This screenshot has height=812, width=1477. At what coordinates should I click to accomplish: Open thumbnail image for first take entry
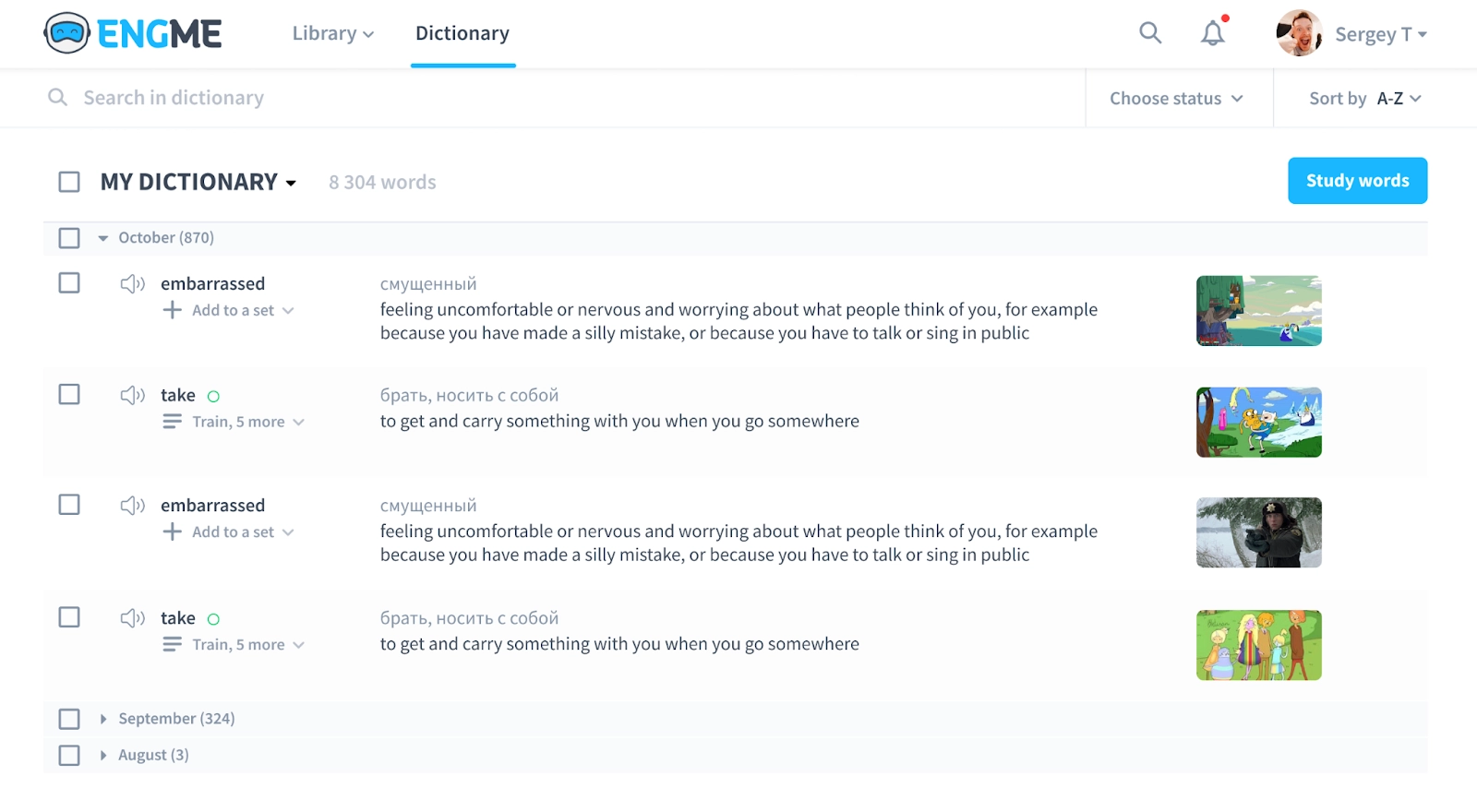(1258, 423)
